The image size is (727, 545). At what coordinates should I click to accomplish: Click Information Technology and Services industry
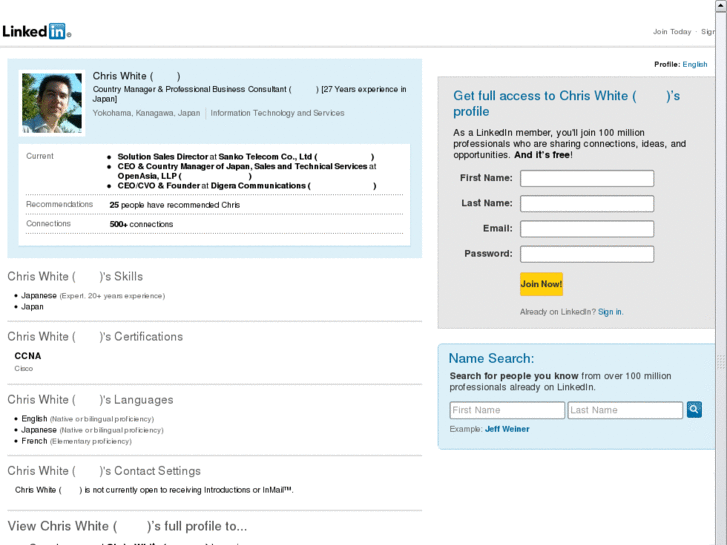tap(277, 113)
